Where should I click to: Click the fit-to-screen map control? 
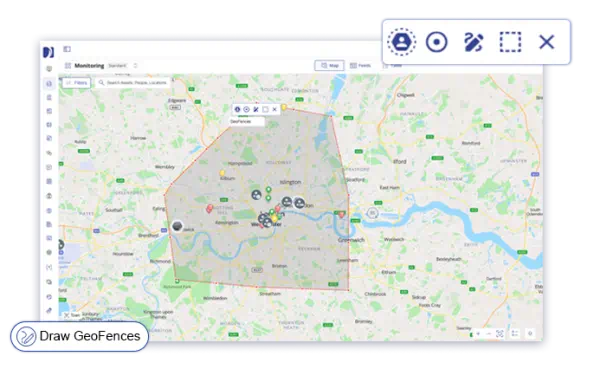click(500, 334)
